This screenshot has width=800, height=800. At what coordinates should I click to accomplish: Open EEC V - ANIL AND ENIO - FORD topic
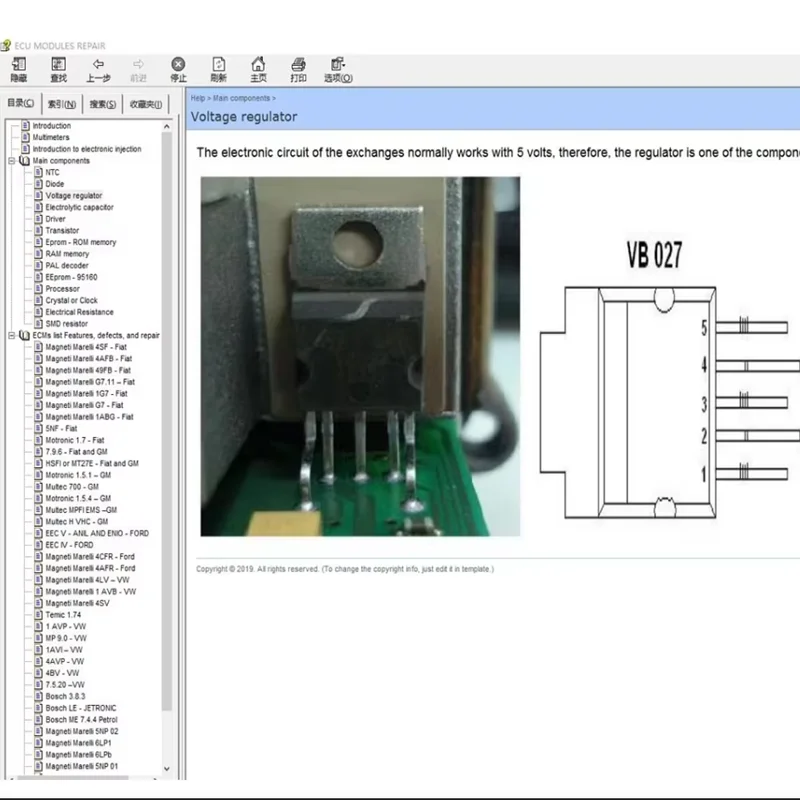[97, 533]
